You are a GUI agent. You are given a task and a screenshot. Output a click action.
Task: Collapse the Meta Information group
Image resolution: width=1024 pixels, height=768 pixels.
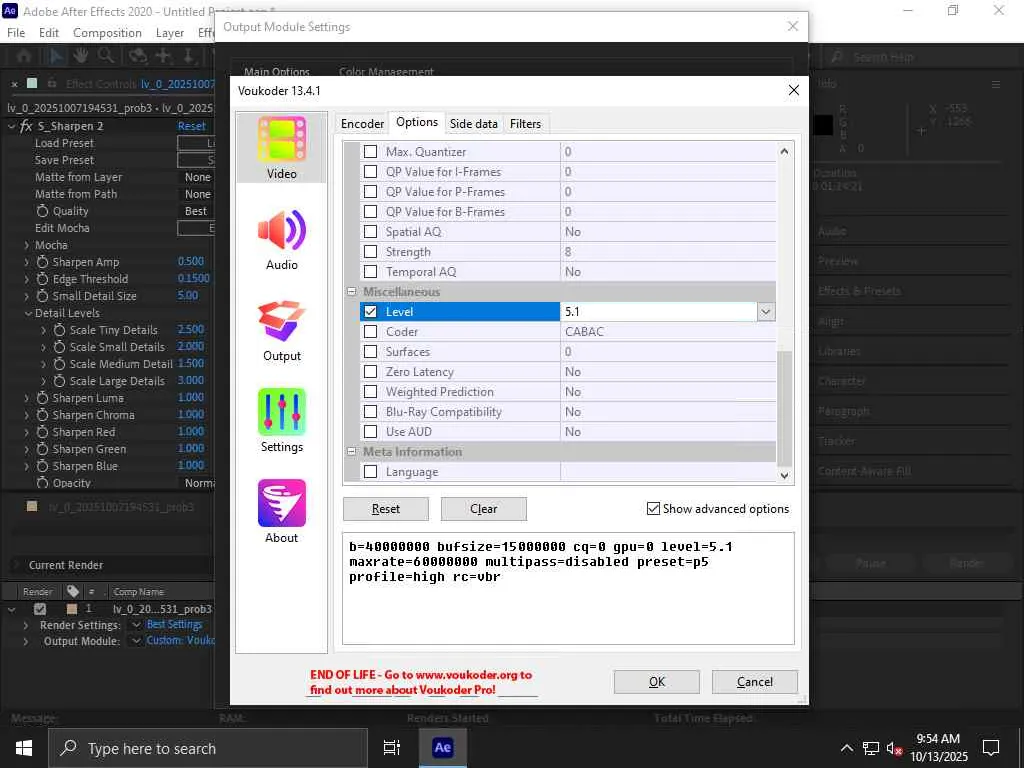pos(351,451)
